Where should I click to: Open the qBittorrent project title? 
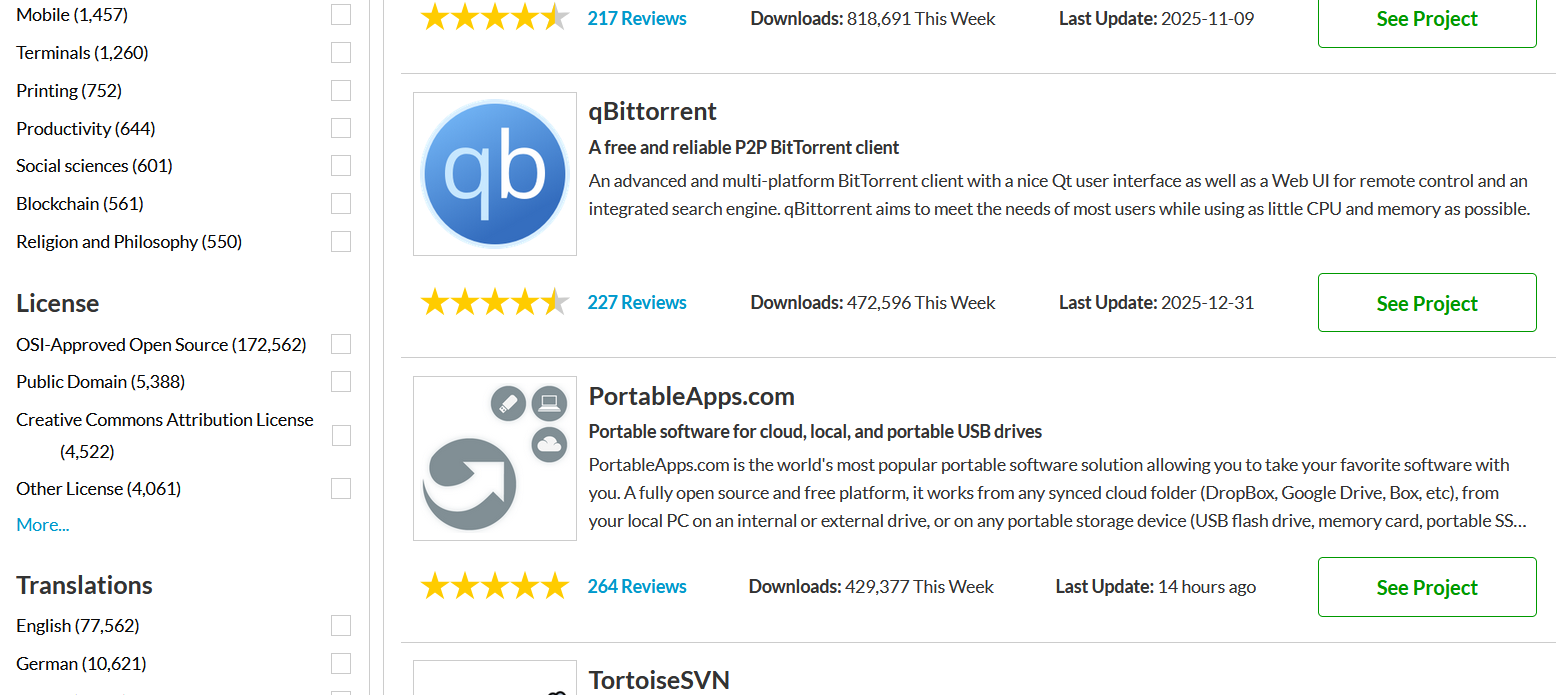pyautogui.click(x=652, y=111)
